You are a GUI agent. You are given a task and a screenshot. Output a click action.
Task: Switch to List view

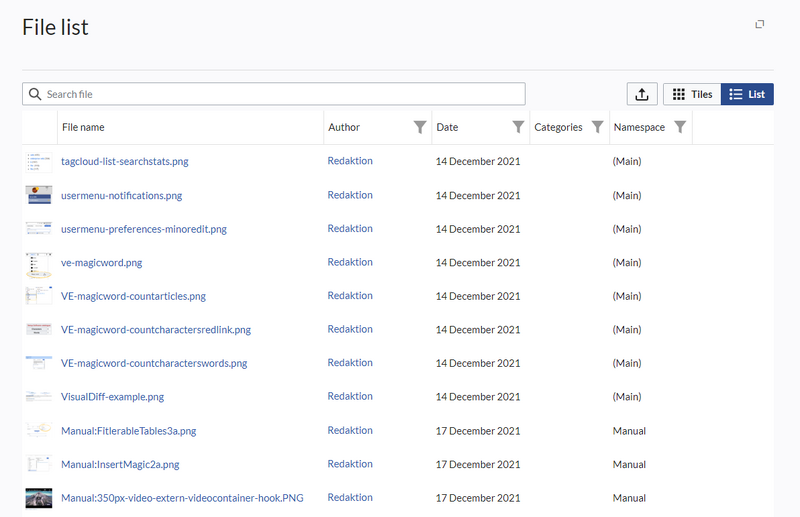747,94
